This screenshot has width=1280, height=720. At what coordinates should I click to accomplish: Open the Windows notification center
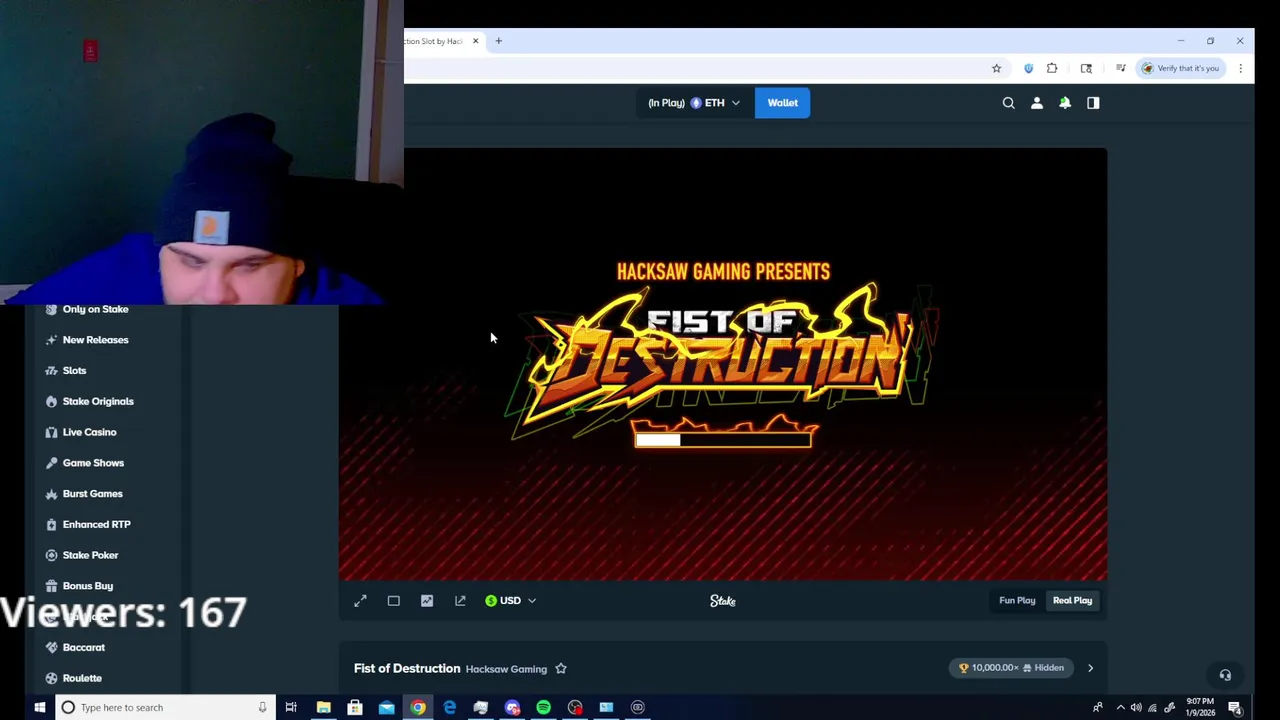point(1235,707)
